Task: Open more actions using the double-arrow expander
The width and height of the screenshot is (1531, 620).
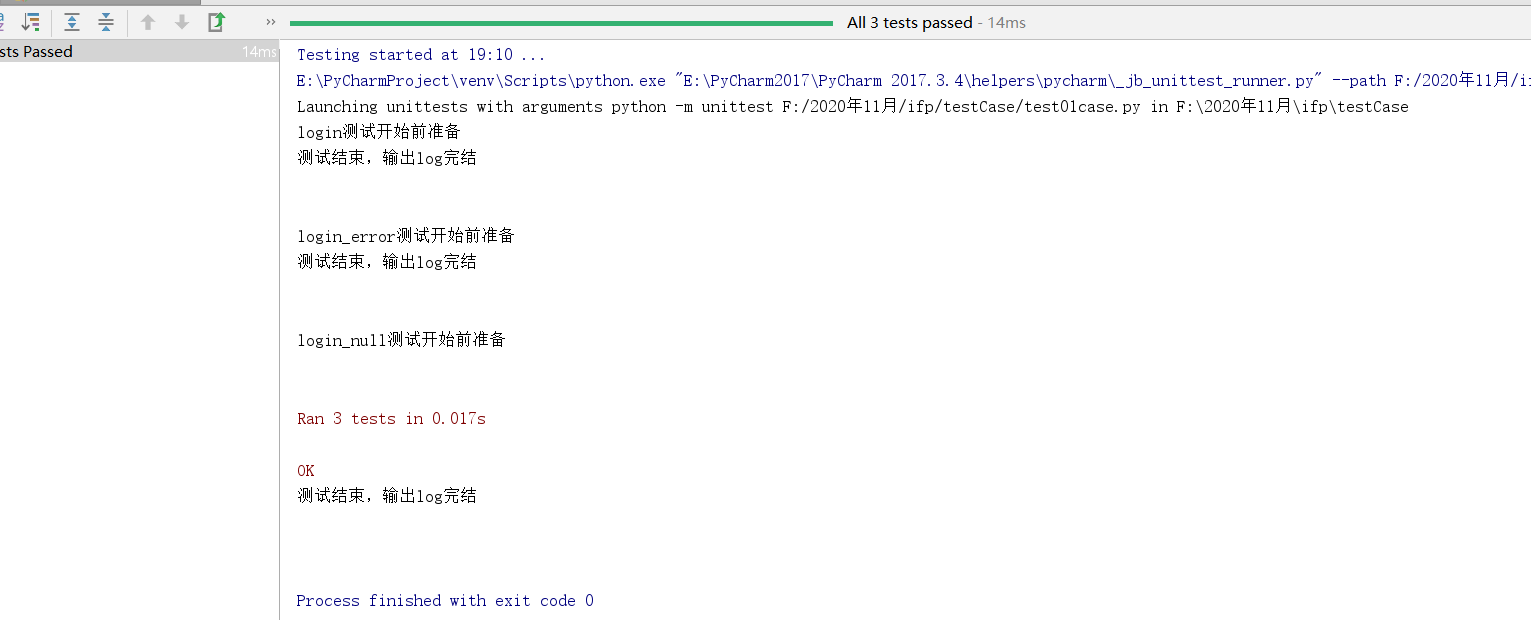Action: click(x=271, y=22)
